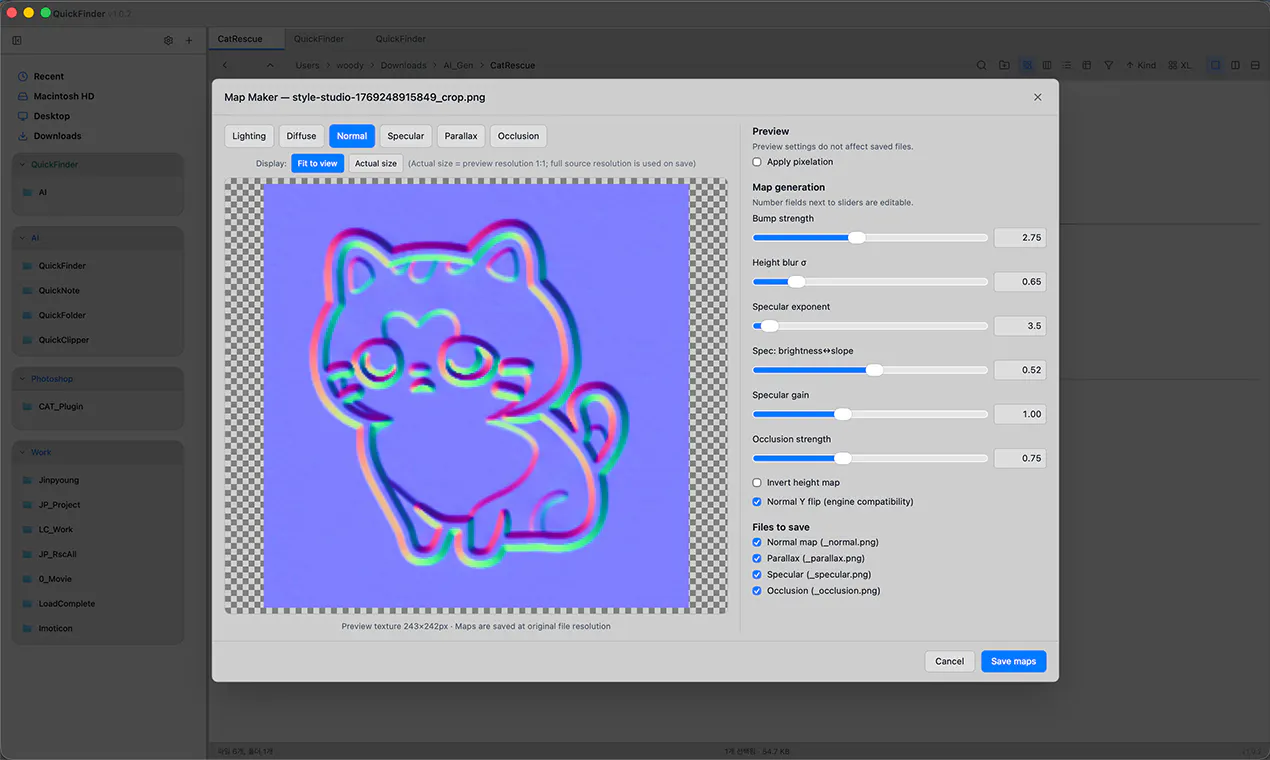
Task: Select the CatRescue window tab
Action: tap(247, 39)
